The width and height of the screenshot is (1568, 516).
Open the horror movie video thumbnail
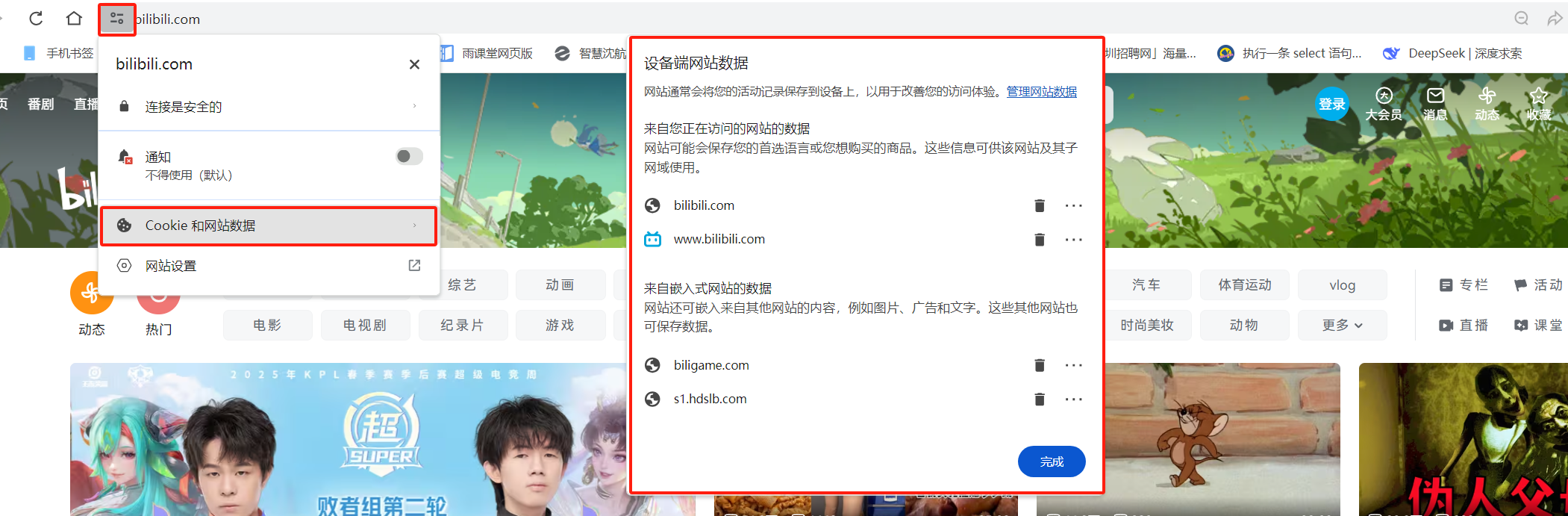1463,439
